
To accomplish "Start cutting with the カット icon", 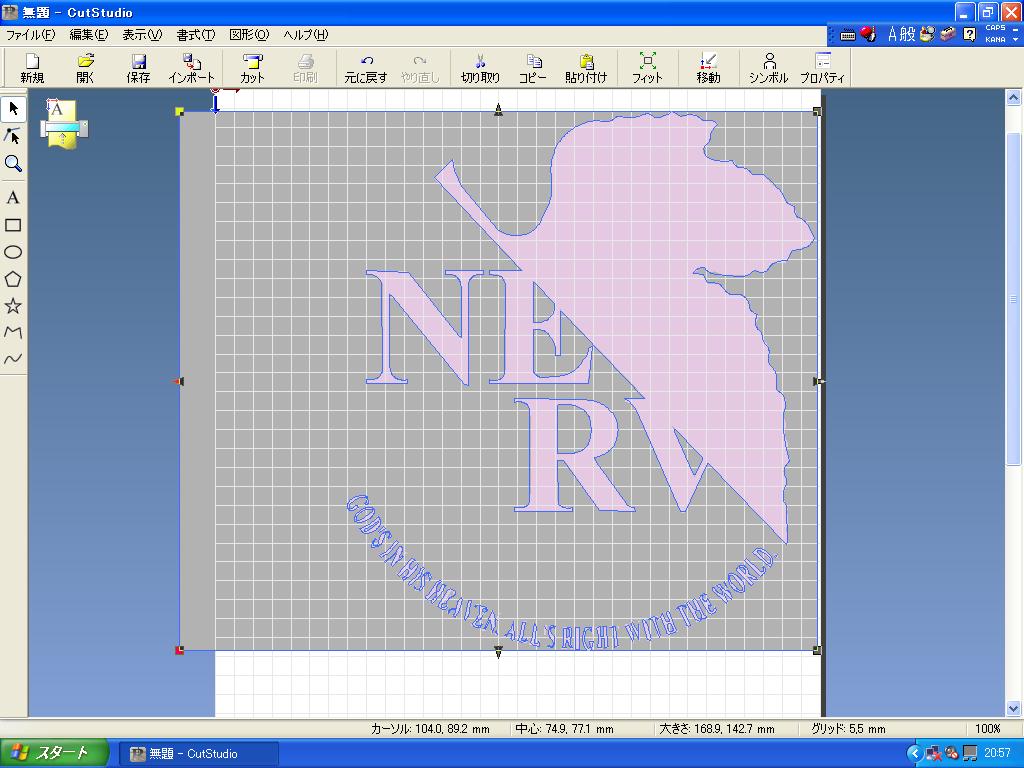I will [252, 68].
